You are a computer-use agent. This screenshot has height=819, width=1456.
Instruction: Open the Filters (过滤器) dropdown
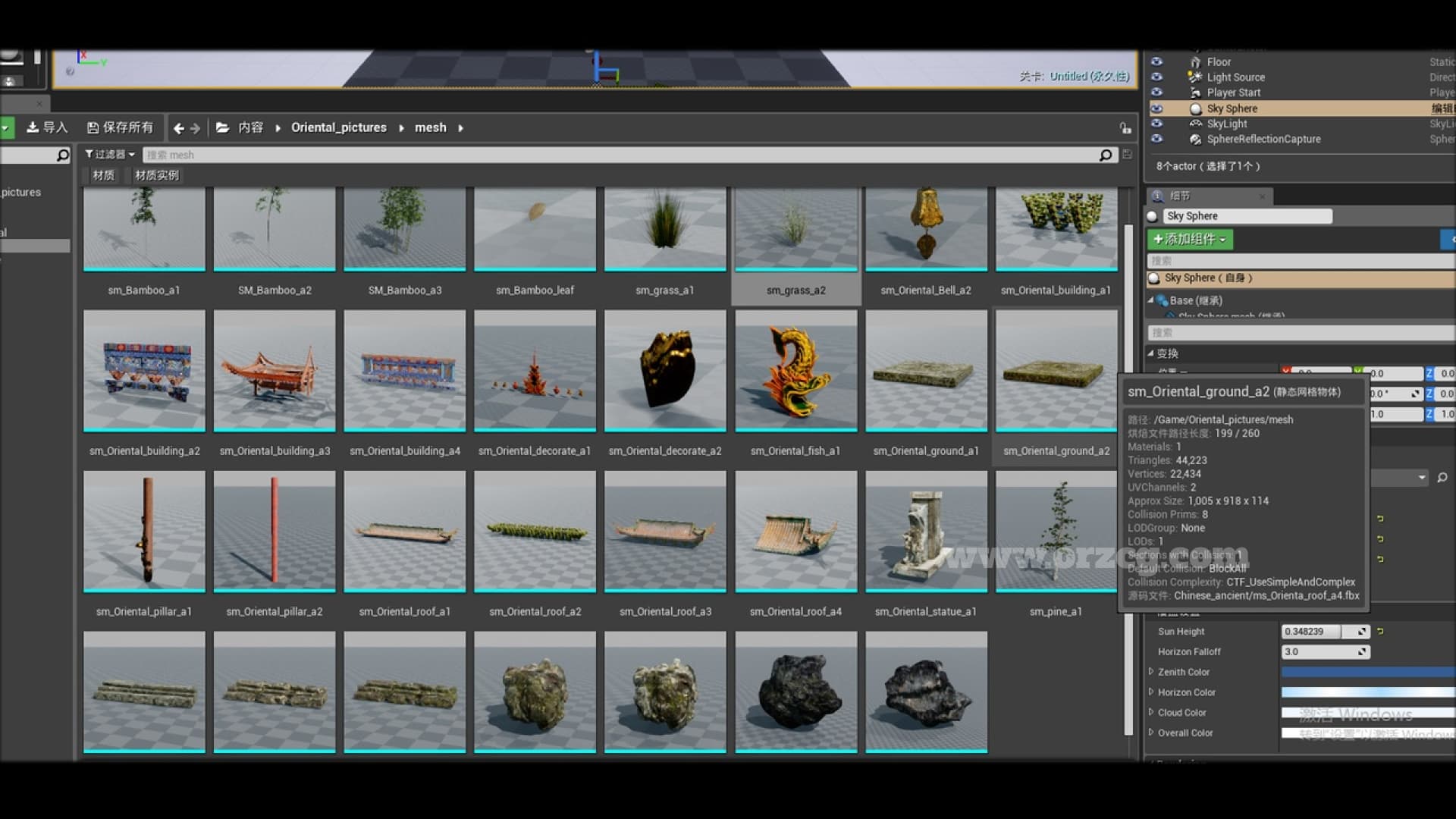click(110, 154)
